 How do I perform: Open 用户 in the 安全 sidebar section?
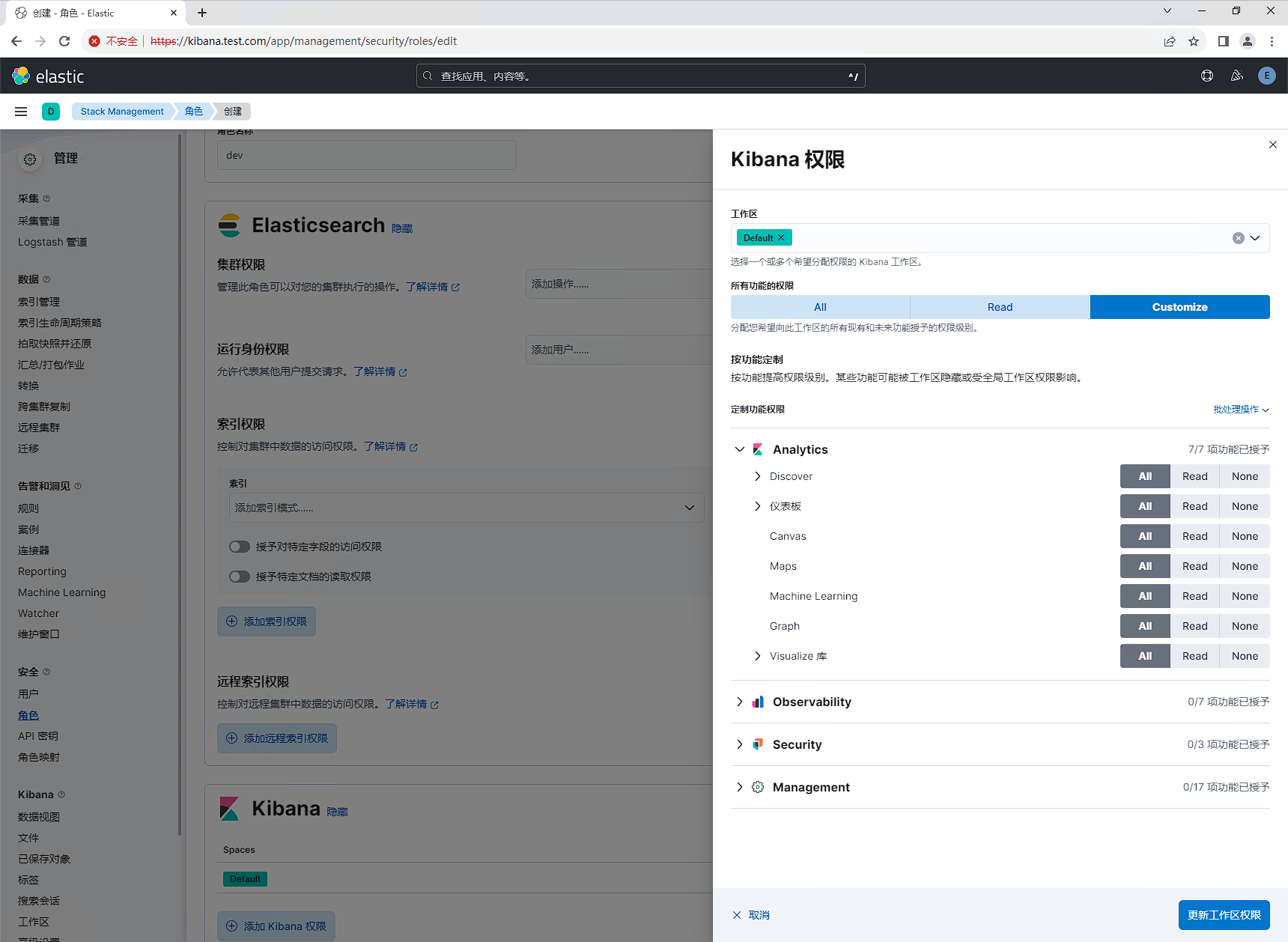28,694
